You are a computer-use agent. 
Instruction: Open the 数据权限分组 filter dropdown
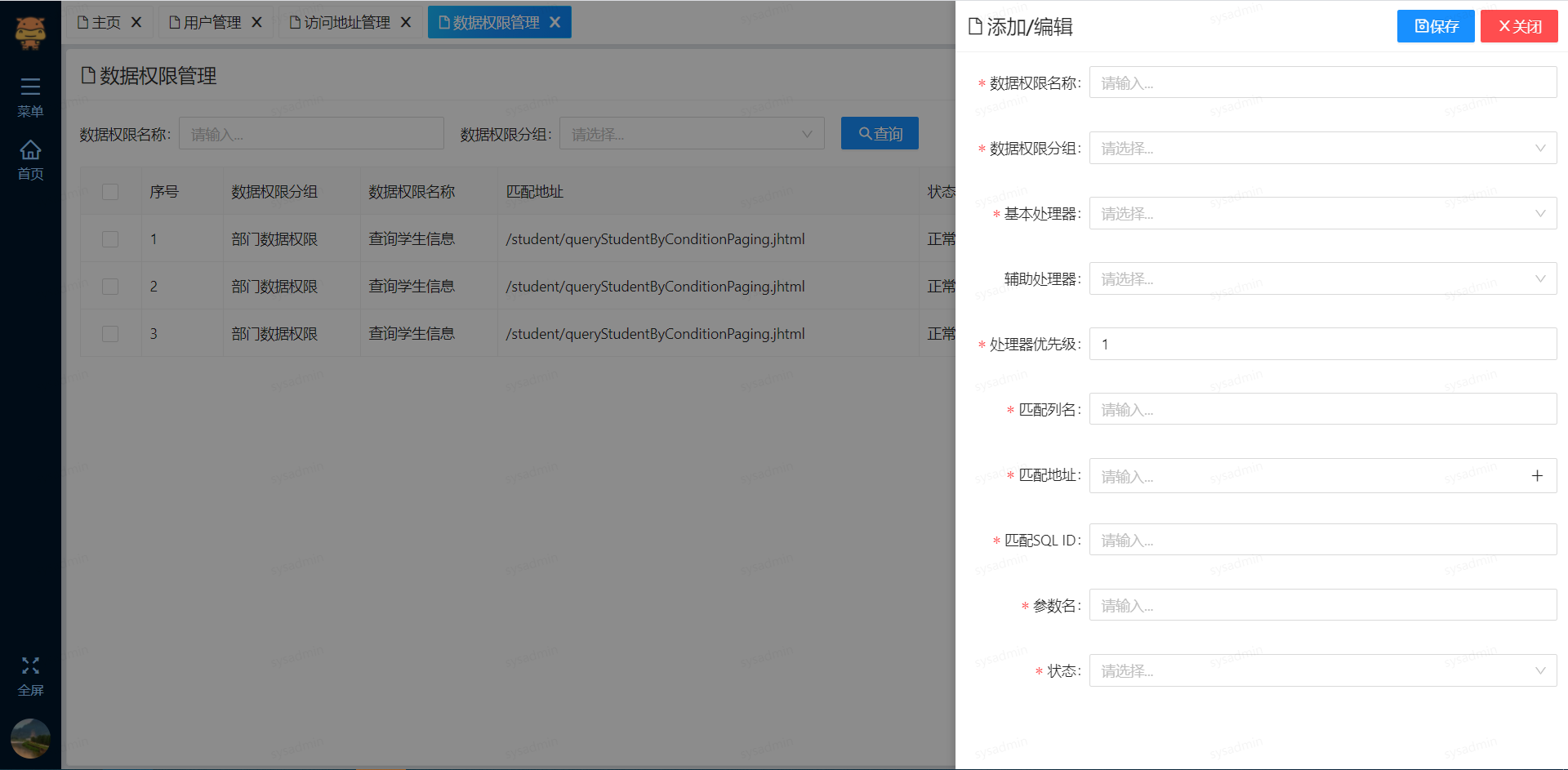(692, 134)
